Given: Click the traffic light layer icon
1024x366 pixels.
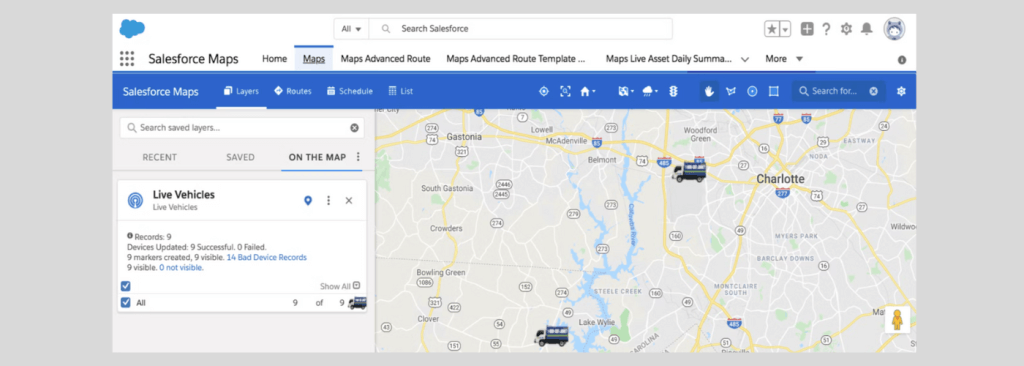Looking at the screenshot, I should (673, 92).
